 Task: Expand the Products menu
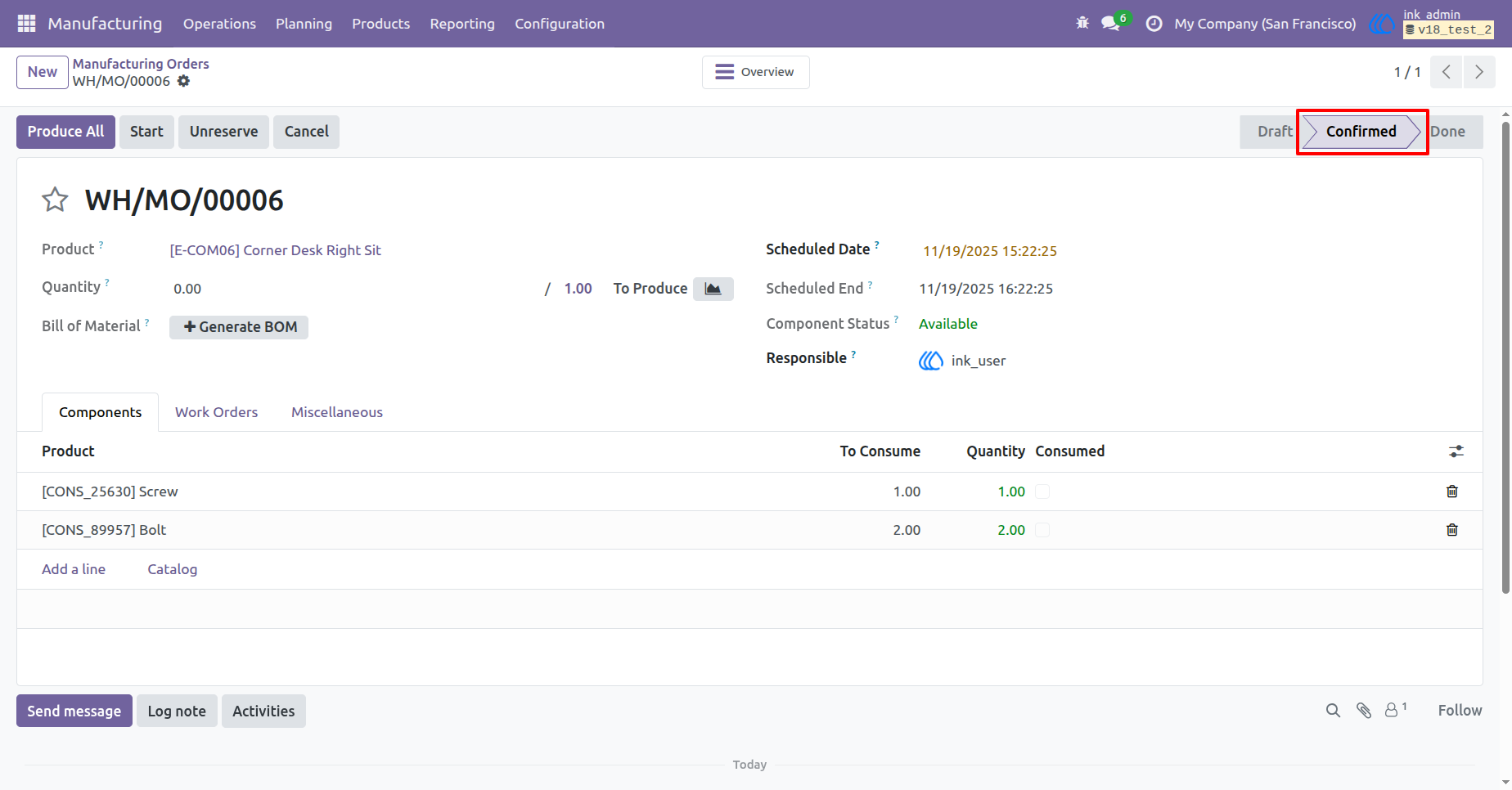[380, 24]
